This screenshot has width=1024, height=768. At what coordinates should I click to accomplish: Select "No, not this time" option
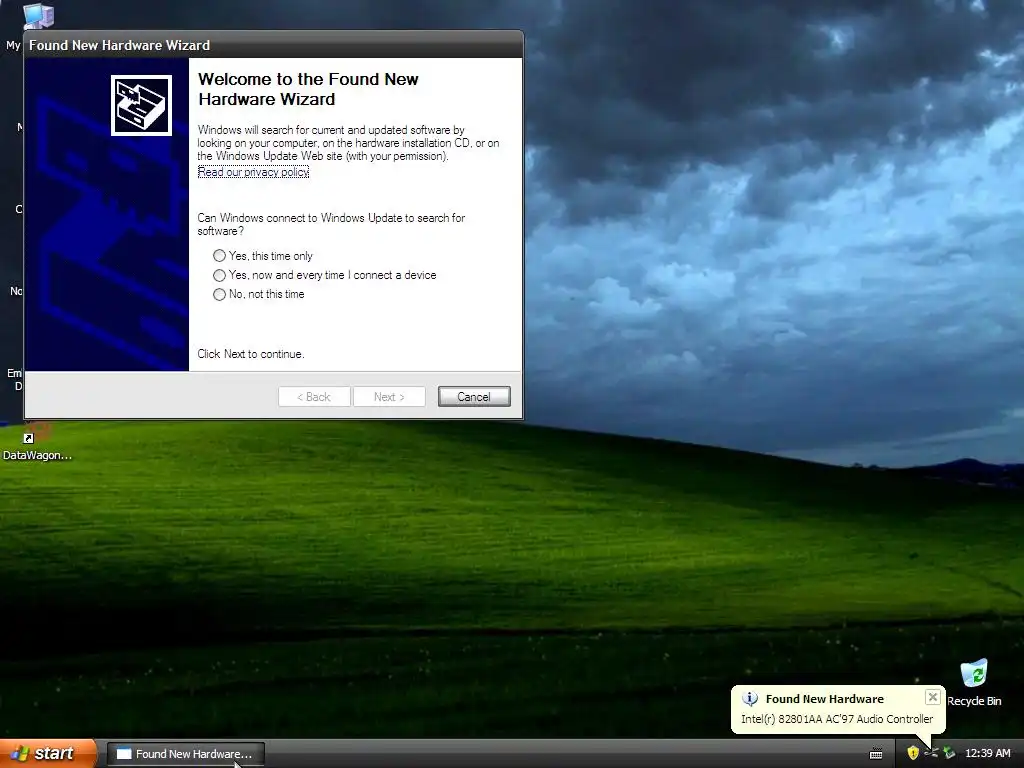259,294
